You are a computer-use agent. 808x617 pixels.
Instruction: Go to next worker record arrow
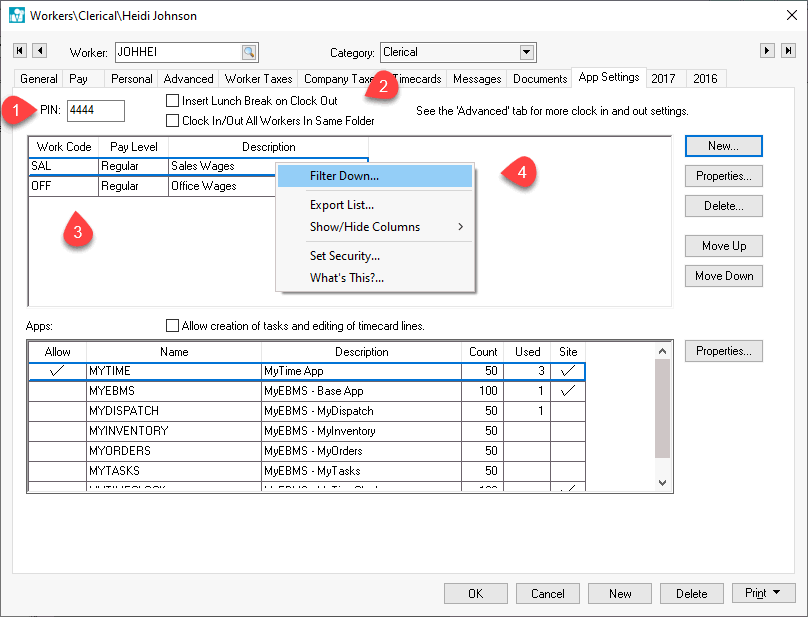click(767, 51)
